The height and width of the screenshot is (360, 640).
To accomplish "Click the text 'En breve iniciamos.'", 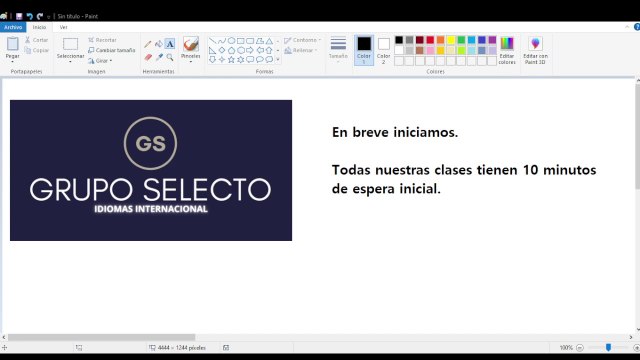I will [395, 132].
